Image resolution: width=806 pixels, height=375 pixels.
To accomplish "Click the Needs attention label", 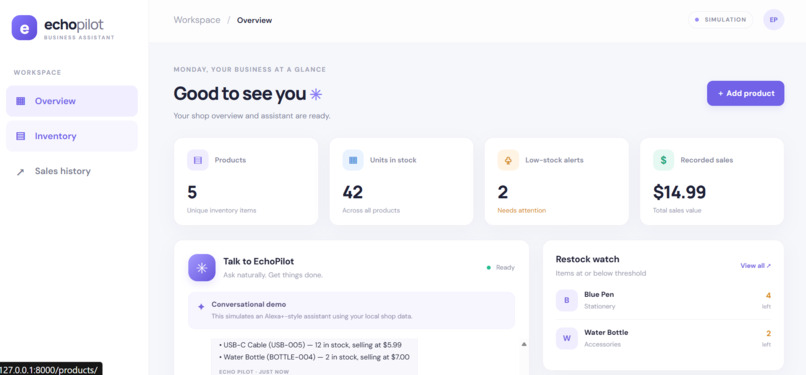I will pyautogui.click(x=522, y=211).
